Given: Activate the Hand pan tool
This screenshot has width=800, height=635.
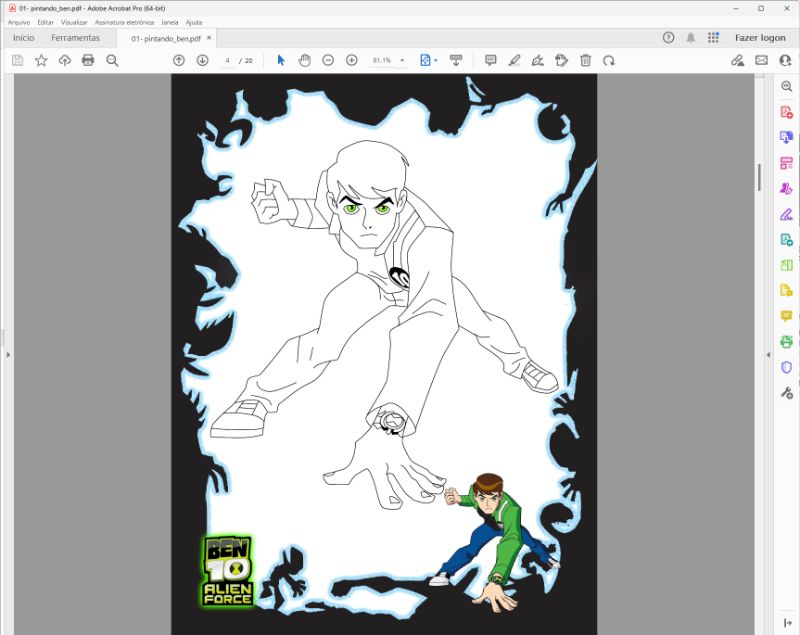Looking at the screenshot, I should coord(305,60).
